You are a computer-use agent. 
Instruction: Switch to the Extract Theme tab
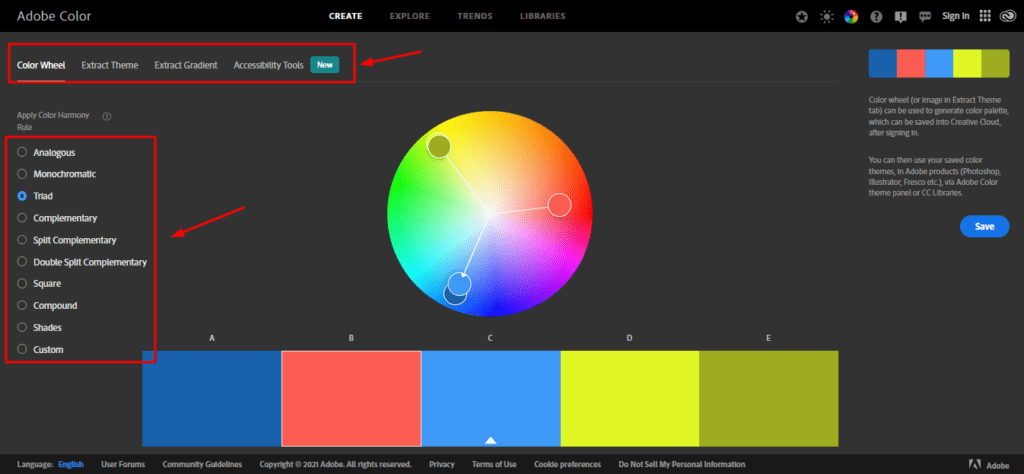[x=110, y=65]
